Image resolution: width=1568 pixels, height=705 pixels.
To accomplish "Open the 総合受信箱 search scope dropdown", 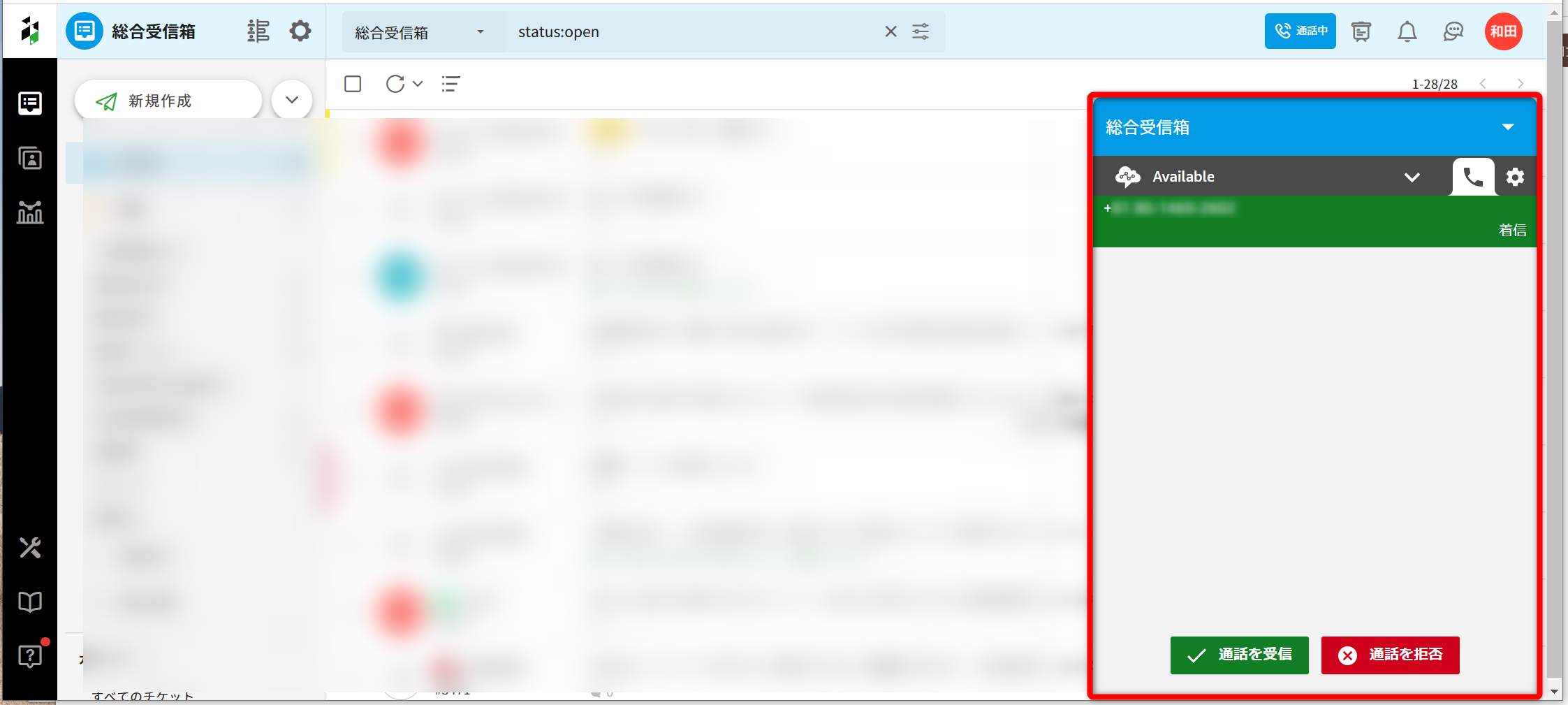I will click(419, 32).
